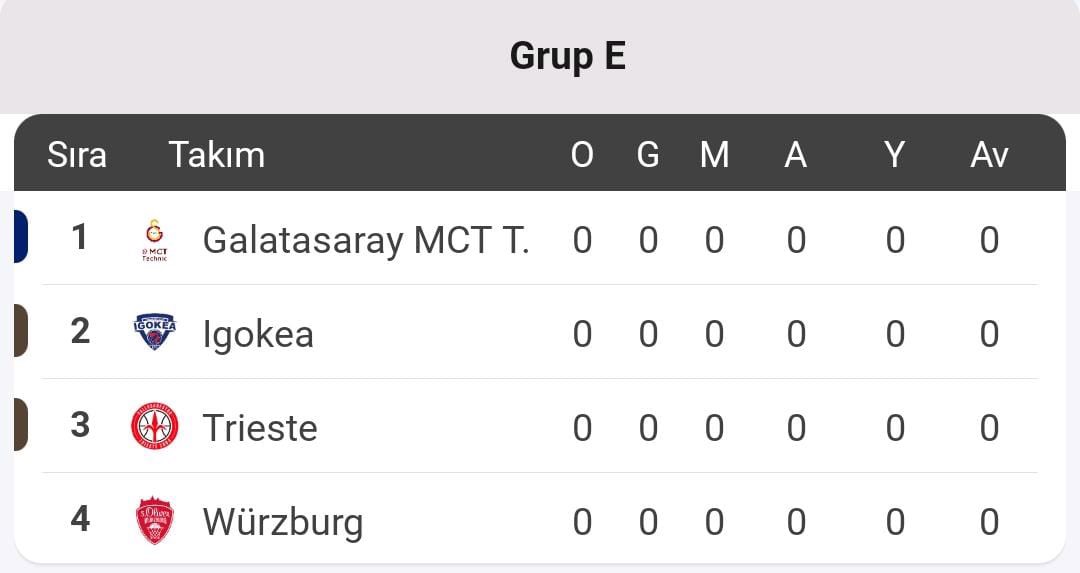Click rank number 4 in Würzburg row
The image size is (1080, 573).
(80, 519)
